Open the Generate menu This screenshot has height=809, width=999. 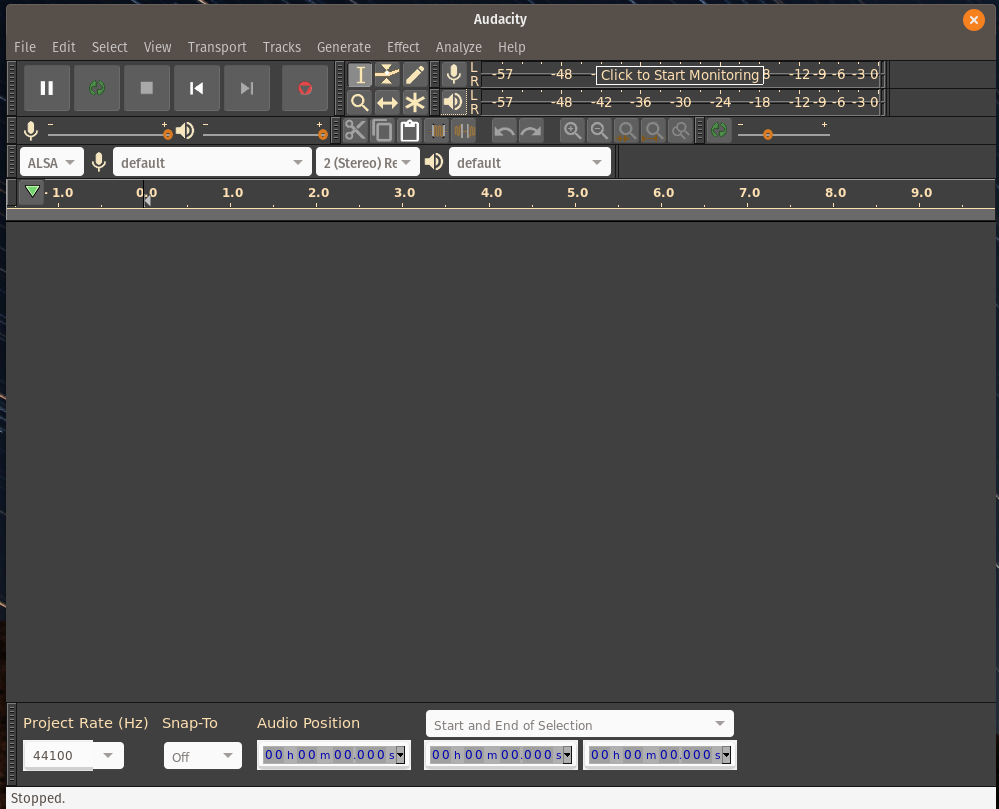pos(343,47)
